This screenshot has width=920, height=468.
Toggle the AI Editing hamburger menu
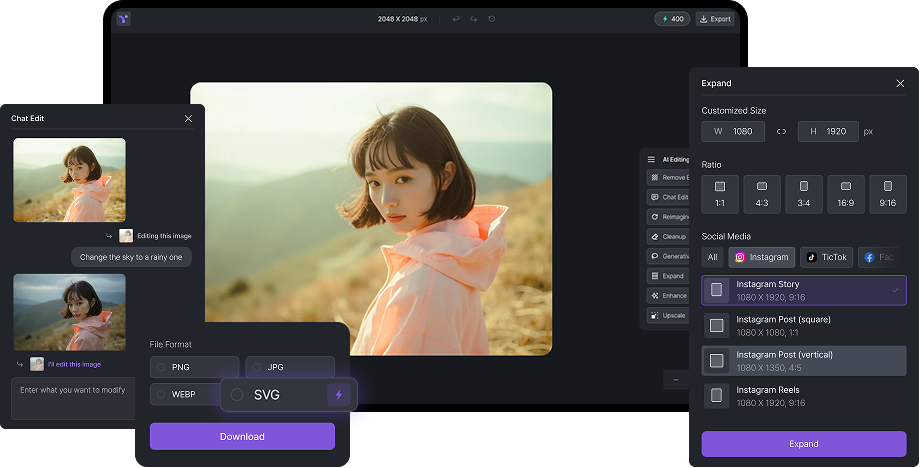click(651, 159)
